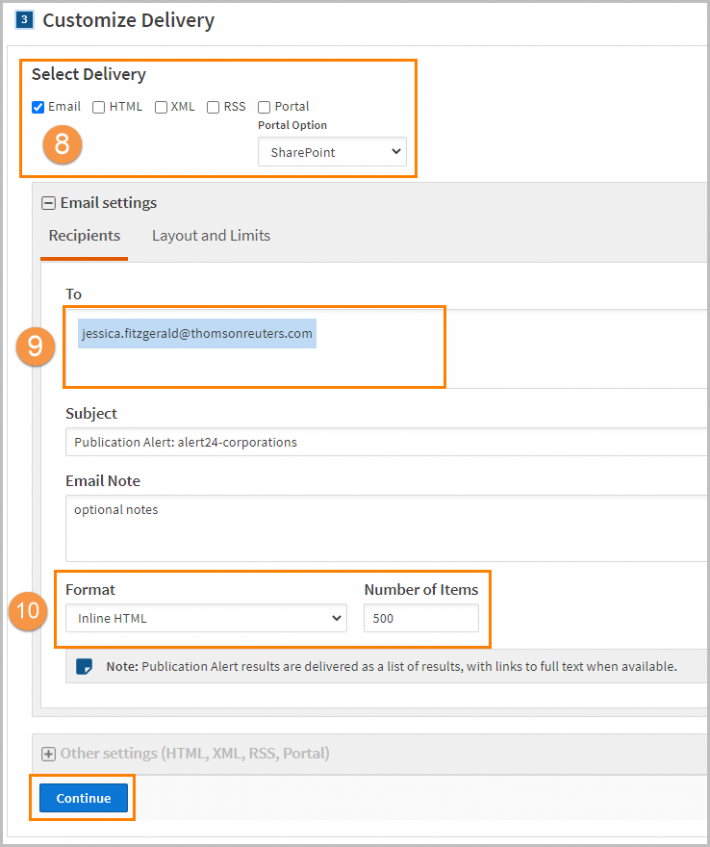
Task: Collapse Email settings with the minus icon
Action: click(x=49, y=203)
